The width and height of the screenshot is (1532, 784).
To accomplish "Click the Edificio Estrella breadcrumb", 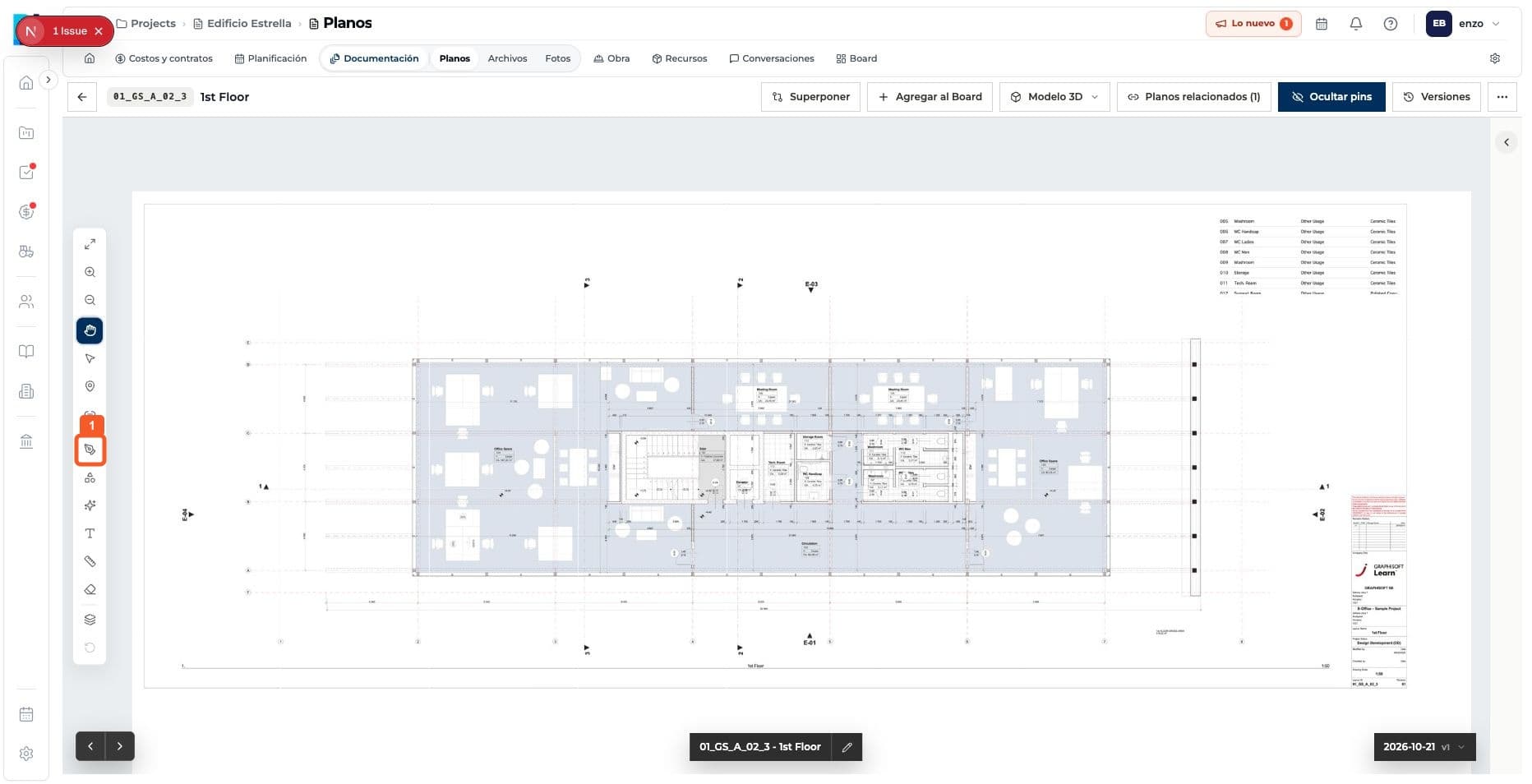I will (242, 24).
